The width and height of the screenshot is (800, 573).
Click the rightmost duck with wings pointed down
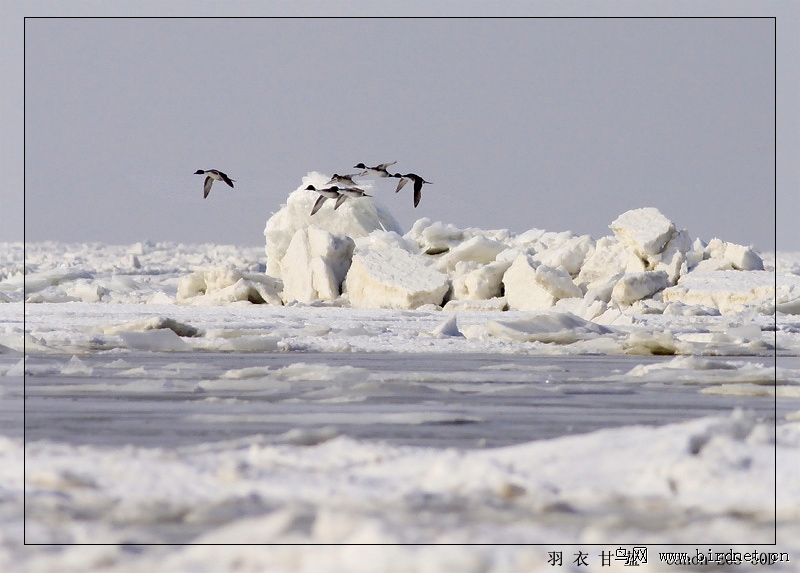412,184
